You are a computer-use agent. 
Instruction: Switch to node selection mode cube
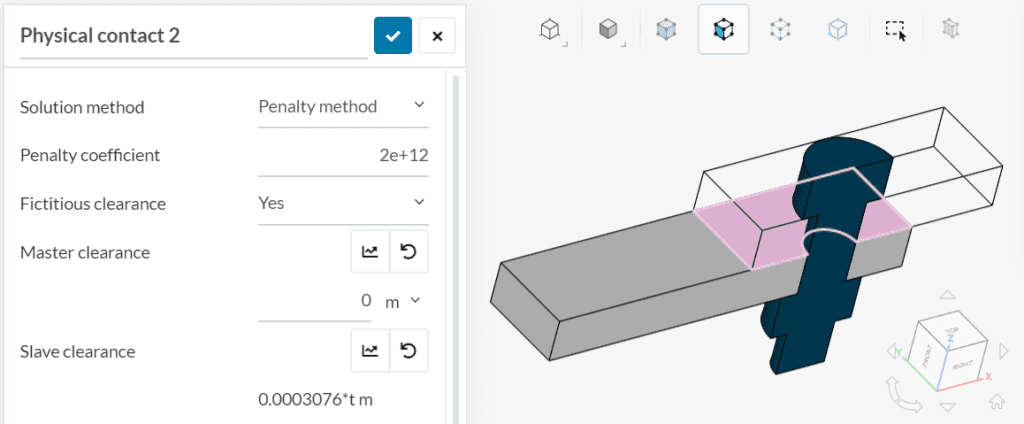pos(780,30)
